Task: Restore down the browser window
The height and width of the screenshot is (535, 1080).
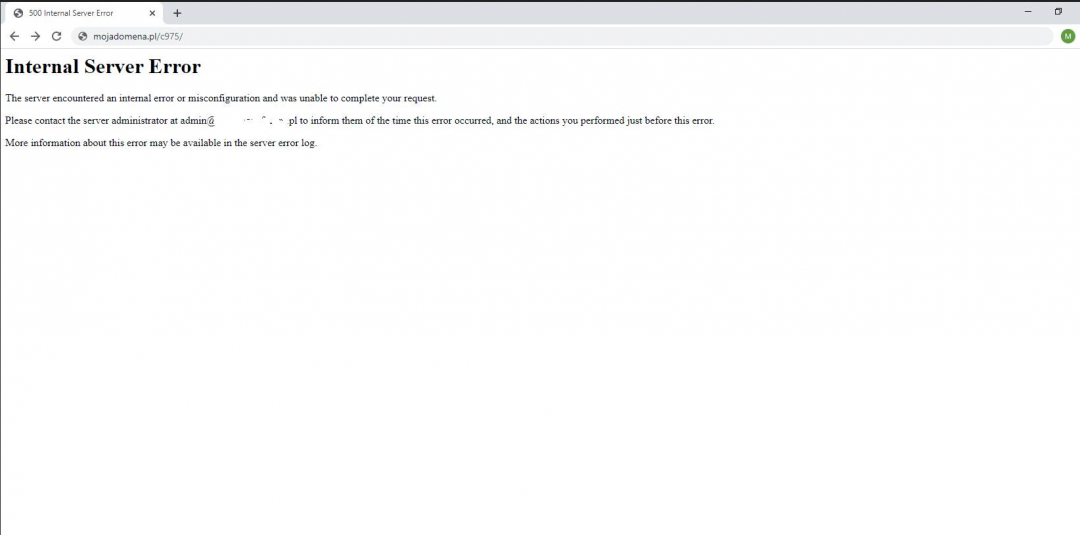Action: click(1058, 12)
